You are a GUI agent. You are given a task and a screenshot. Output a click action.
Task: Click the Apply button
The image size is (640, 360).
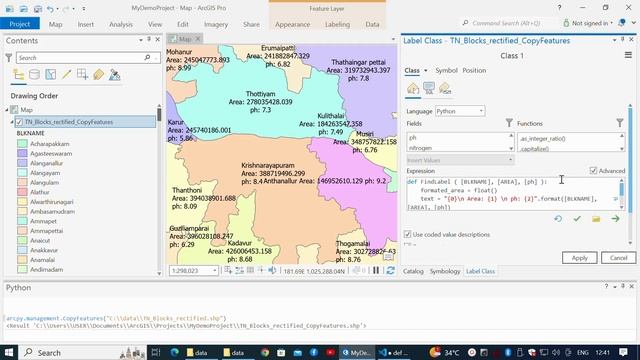579,258
